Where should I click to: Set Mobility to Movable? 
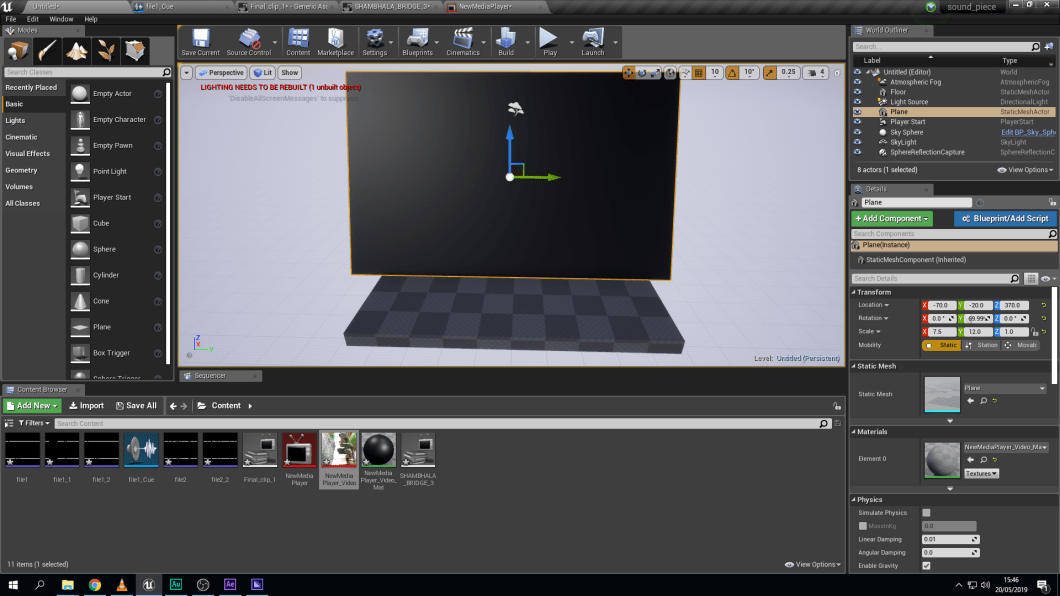1022,345
